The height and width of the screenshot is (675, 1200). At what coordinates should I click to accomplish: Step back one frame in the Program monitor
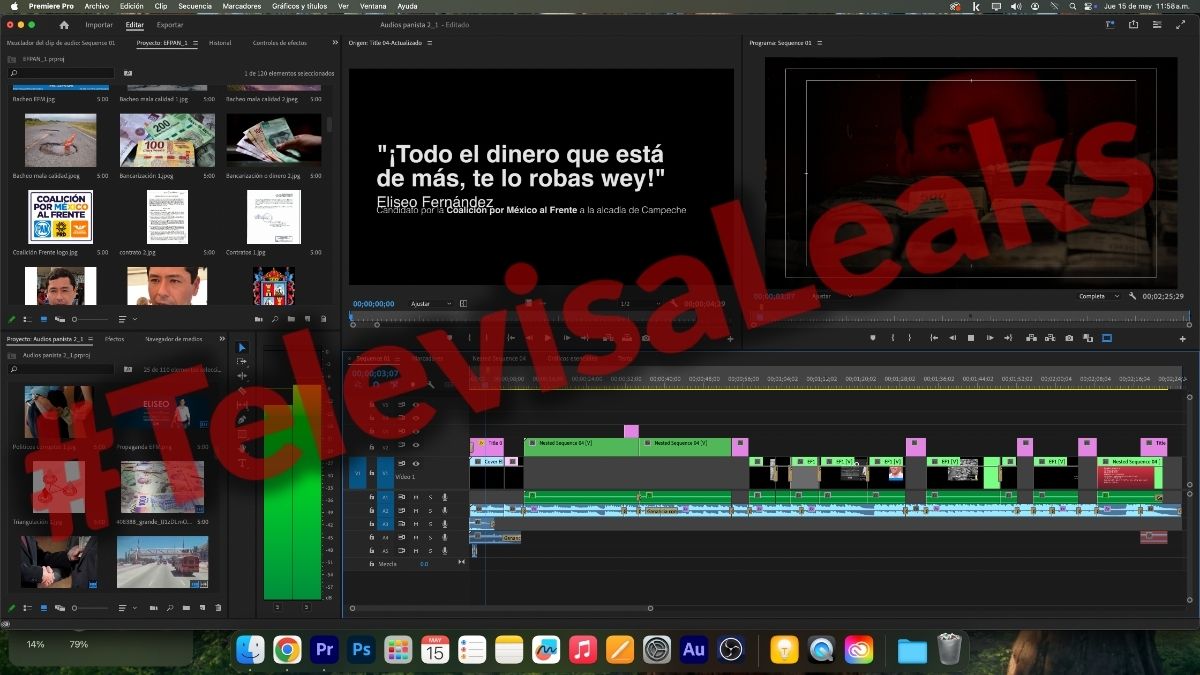click(952, 338)
